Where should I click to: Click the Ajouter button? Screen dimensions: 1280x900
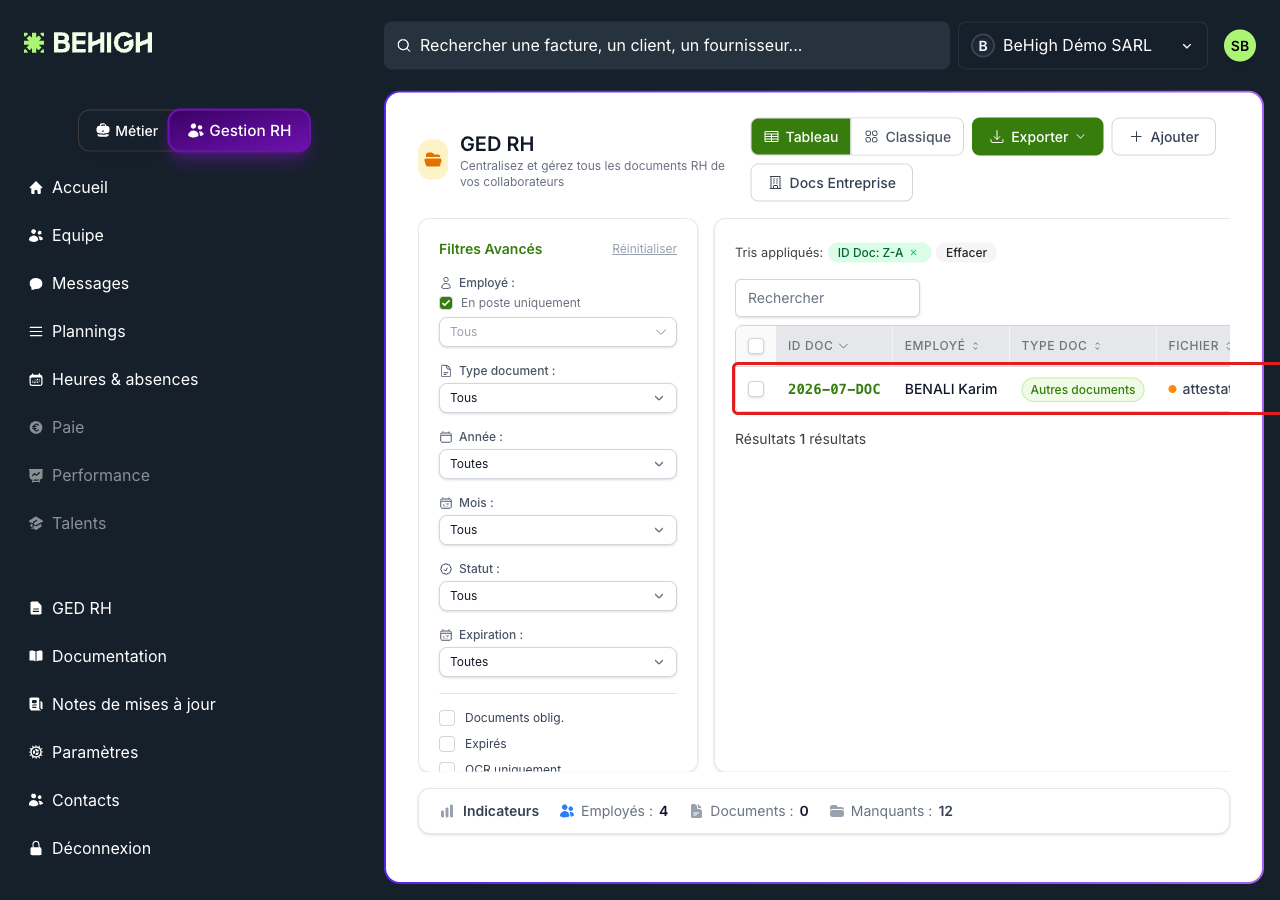[1164, 137]
